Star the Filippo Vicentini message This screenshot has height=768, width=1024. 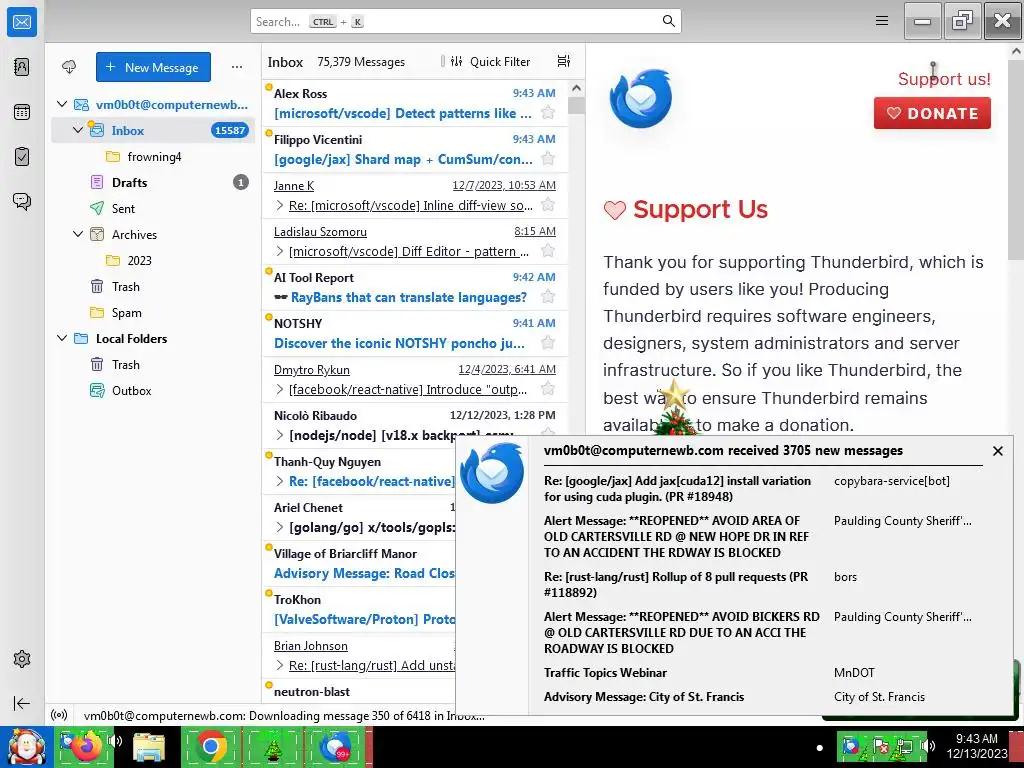548,159
